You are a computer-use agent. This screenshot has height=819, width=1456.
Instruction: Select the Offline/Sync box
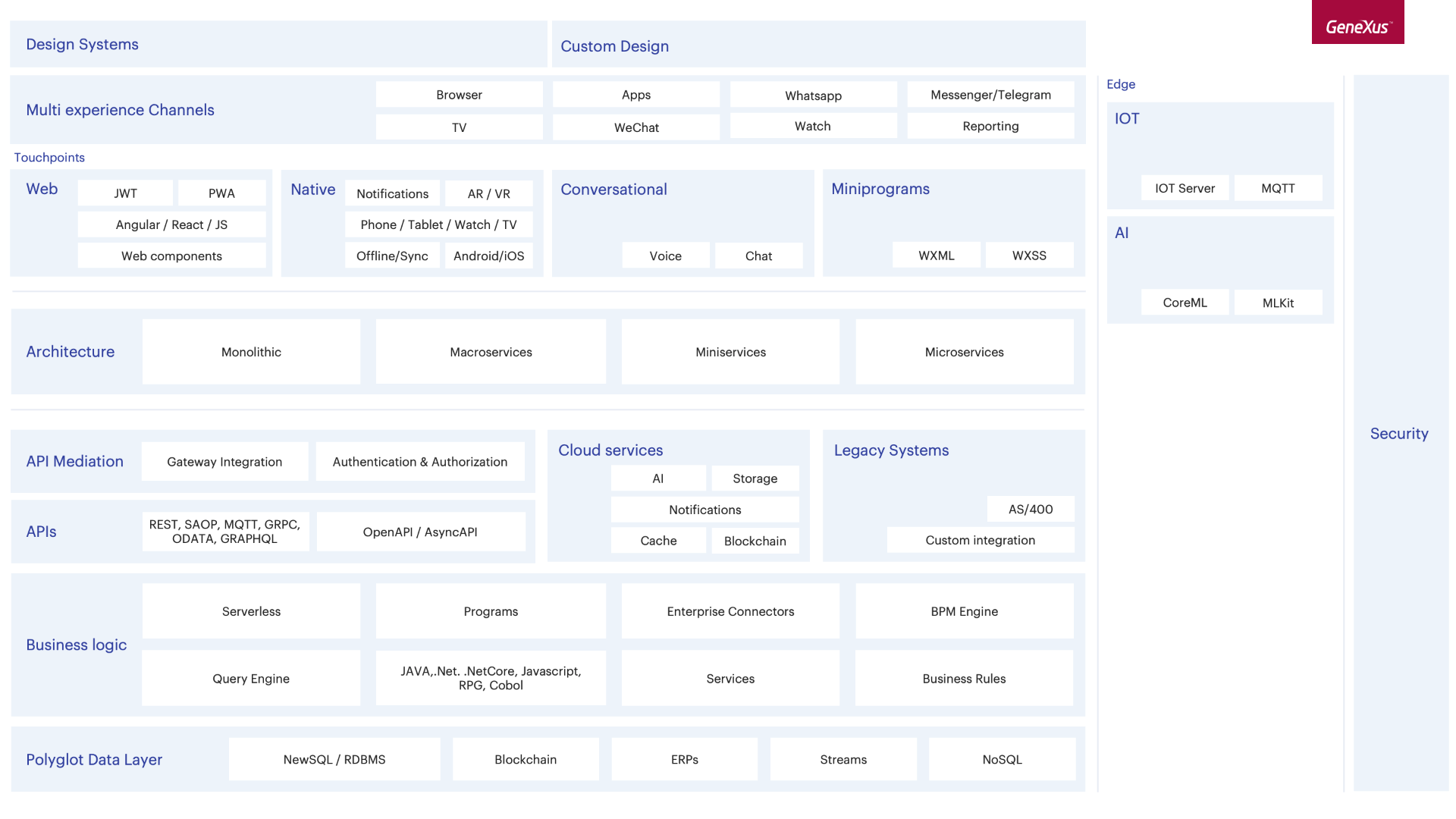392,256
